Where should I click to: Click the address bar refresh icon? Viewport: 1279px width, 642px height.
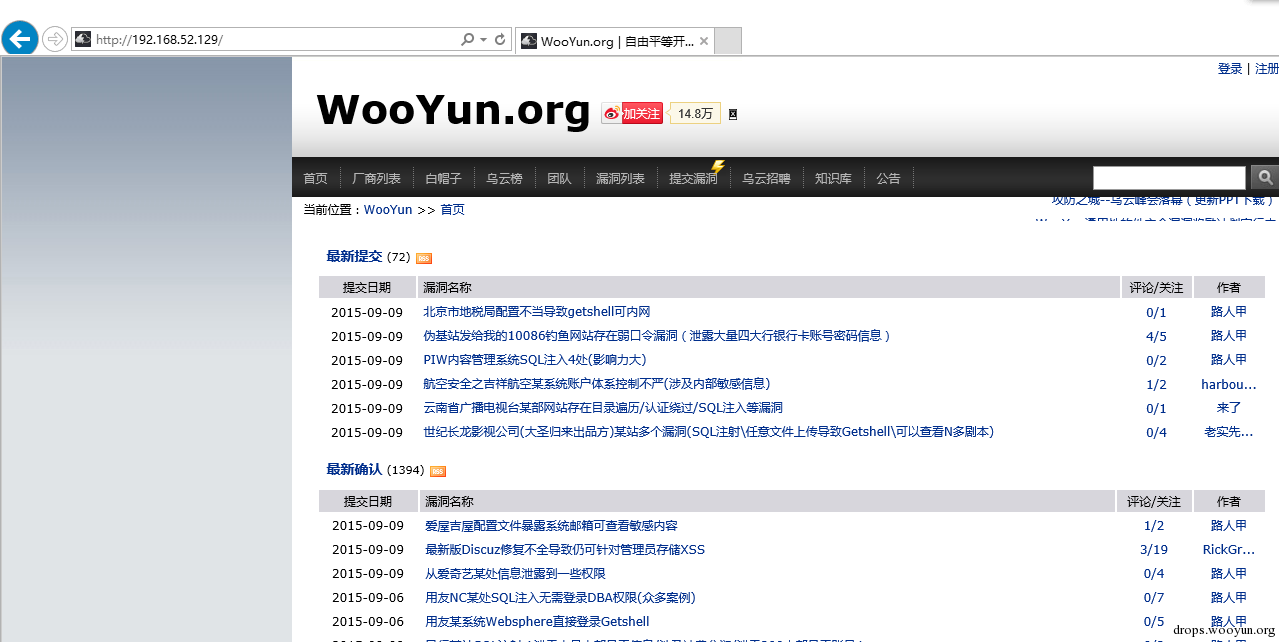[x=501, y=40]
